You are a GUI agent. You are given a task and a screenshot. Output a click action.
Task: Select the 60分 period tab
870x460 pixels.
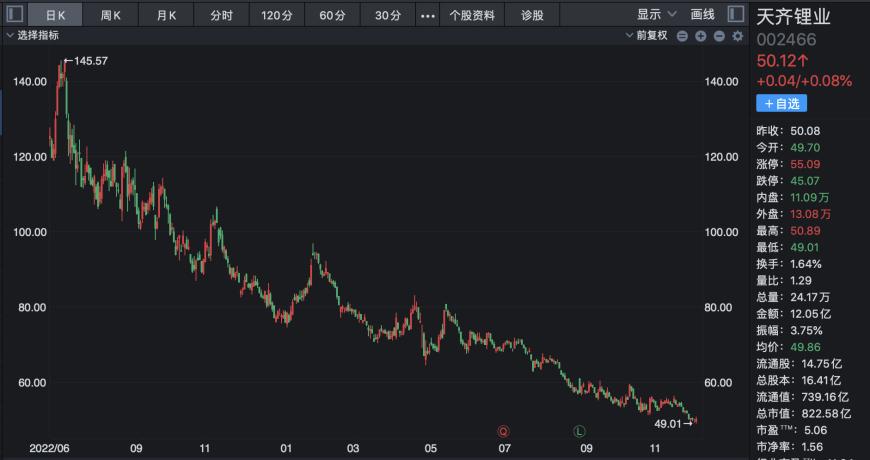332,16
